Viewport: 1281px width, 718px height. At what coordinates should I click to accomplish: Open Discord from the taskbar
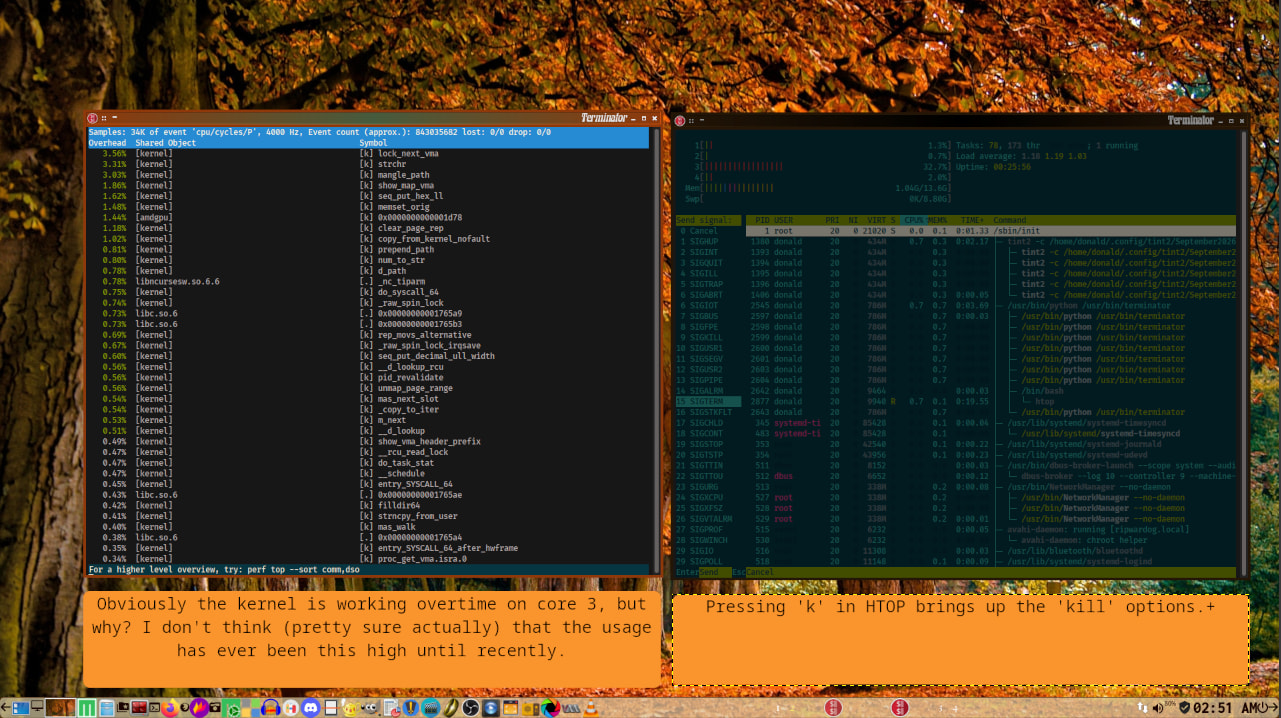[x=311, y=707]
